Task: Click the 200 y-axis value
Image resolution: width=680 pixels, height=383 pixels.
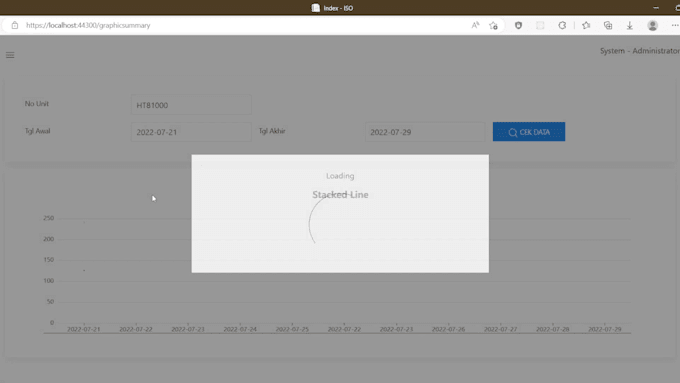Action: [x=49, y=239]
